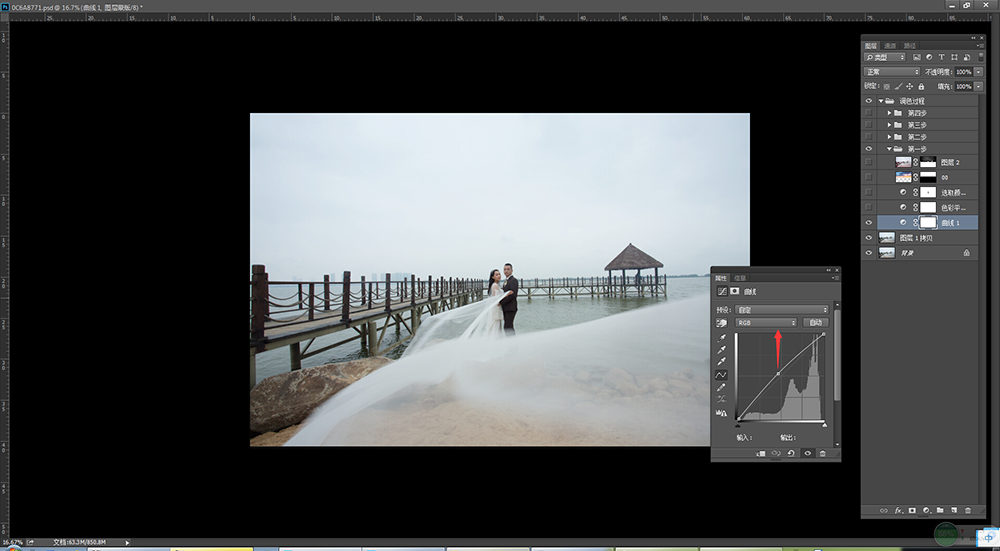The height and width of the screenshot is (551, 1000).
Task: Filter layers by smart object kind
Action: (x=966, y=57)
